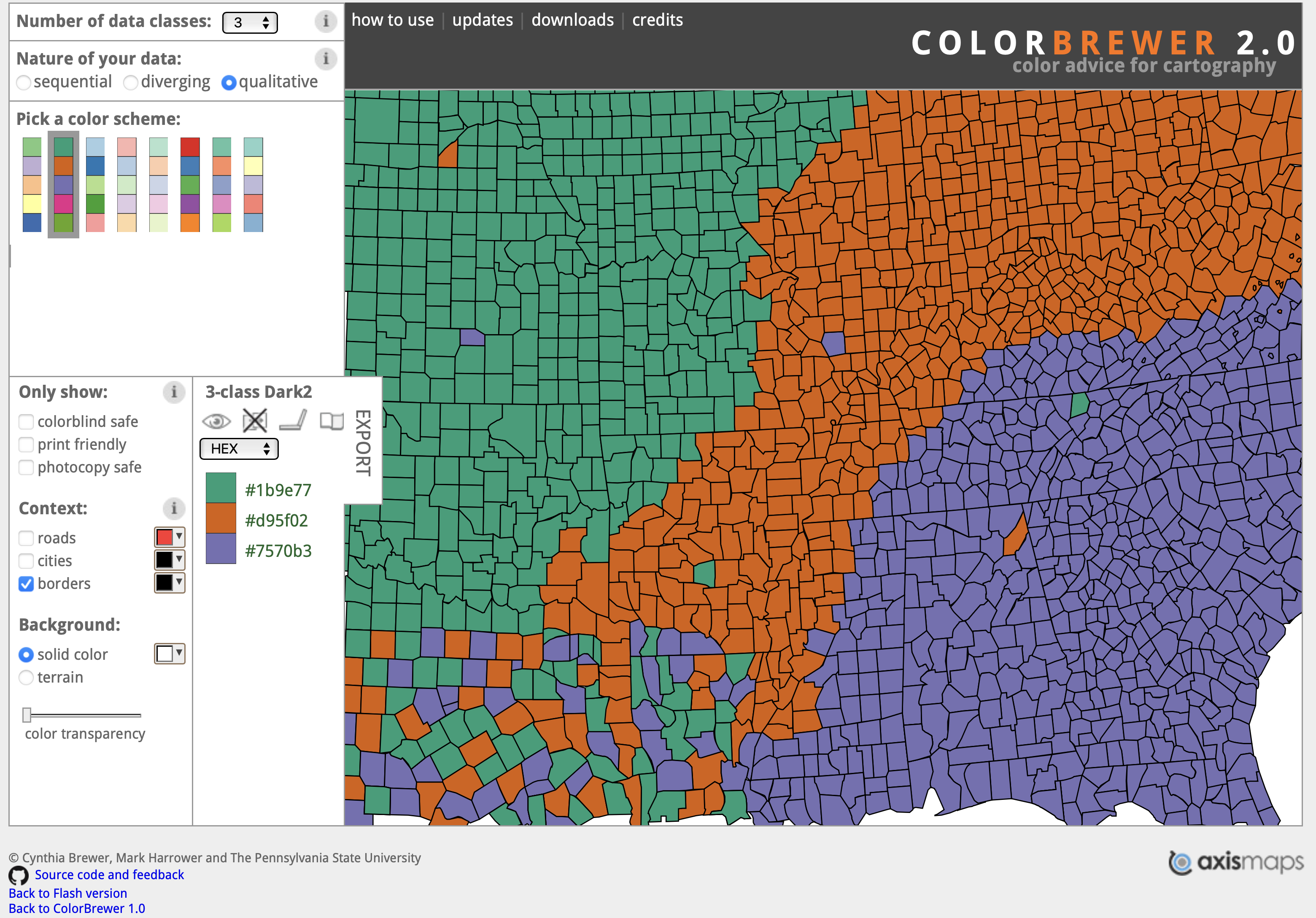Open the downloads menu item
Viewport: 1316px width, 918px height.
coord(572,19)
